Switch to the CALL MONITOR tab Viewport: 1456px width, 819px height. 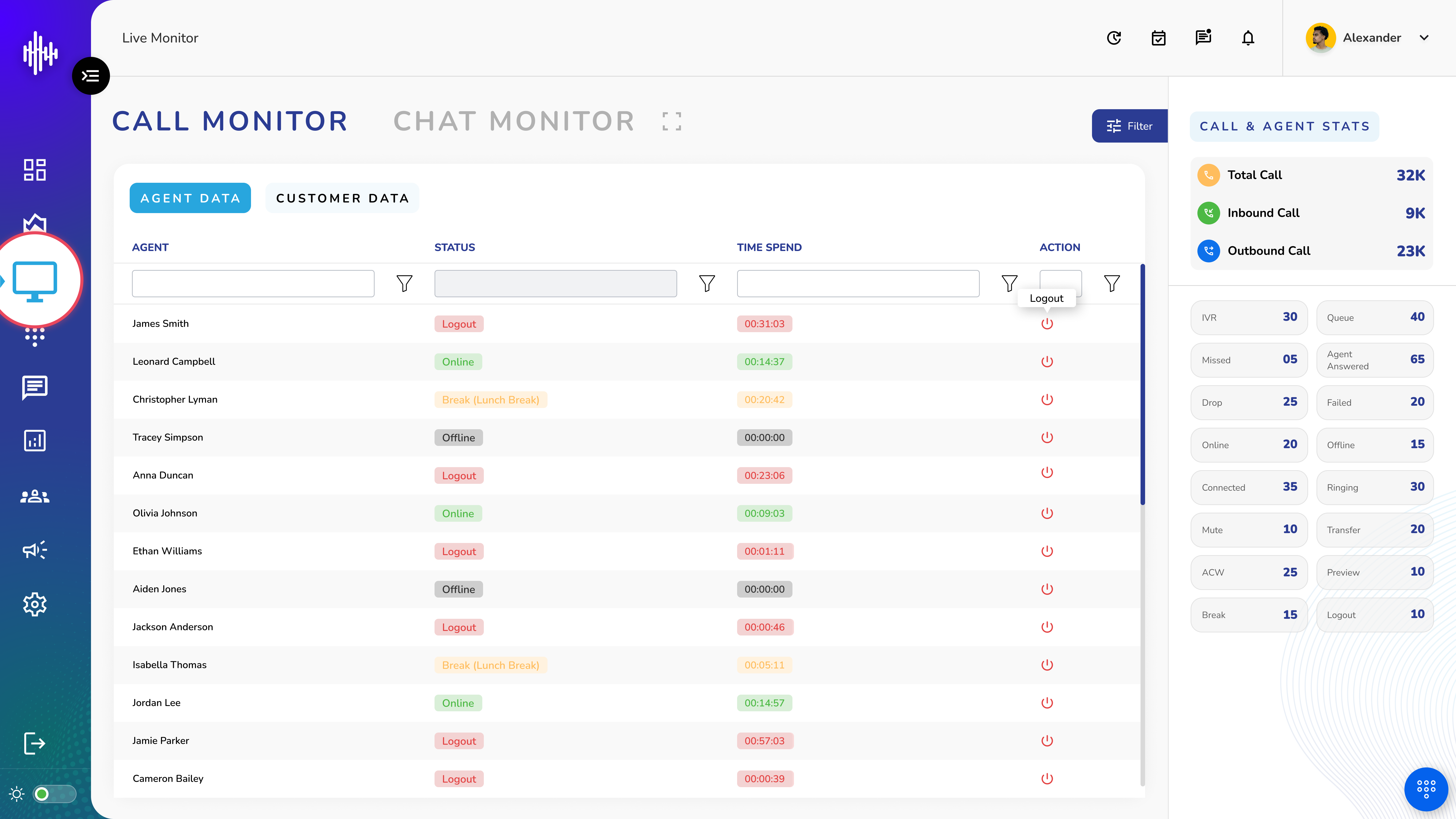(230, 121)
